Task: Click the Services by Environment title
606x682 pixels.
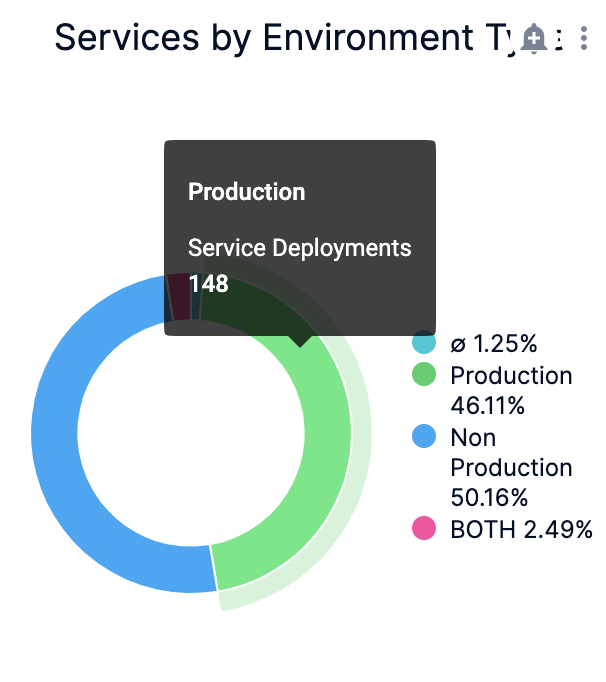Action: [x=287, y=38]
